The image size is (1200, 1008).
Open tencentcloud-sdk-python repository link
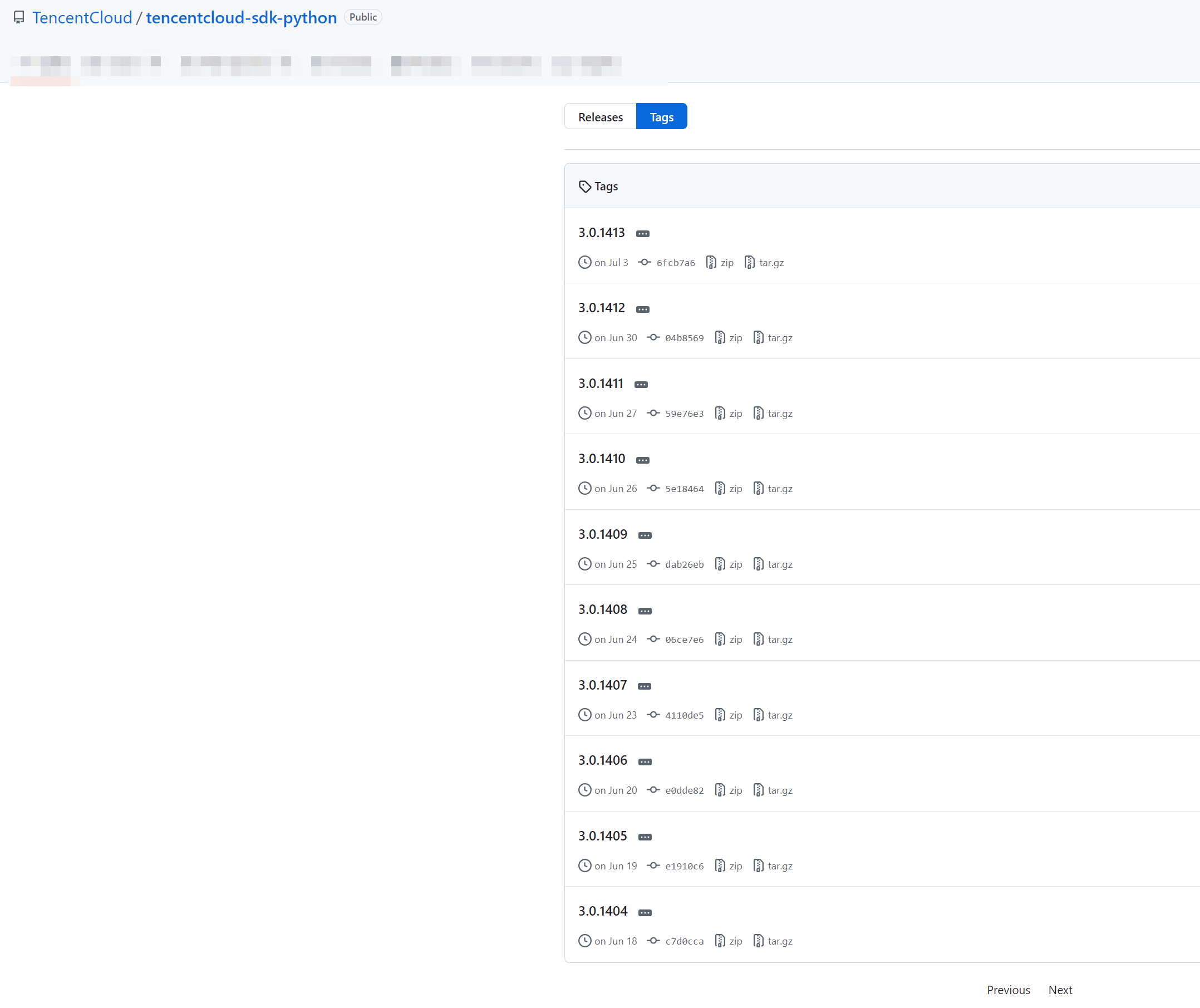coord(241,18)
